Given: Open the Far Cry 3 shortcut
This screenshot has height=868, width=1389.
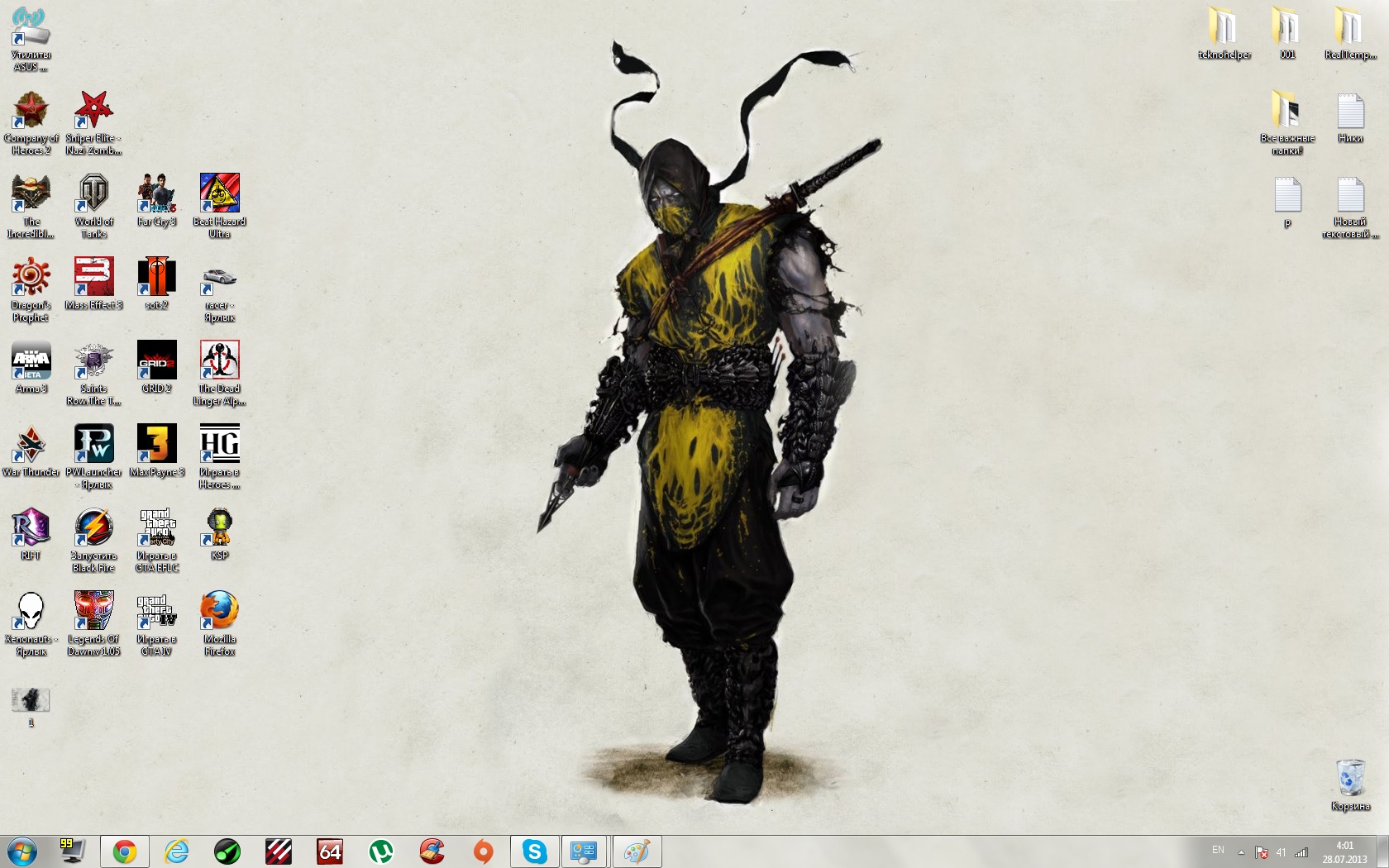Looking at the screenshot, I should pyautogui.click(x=156, y=201).
